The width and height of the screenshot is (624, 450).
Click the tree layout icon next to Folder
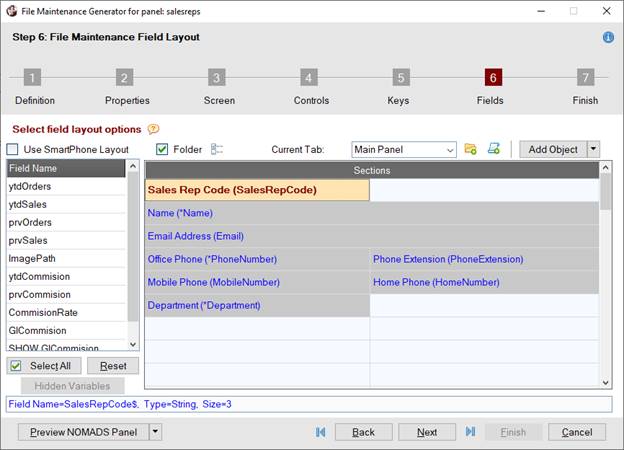click(x=217, y=149)
